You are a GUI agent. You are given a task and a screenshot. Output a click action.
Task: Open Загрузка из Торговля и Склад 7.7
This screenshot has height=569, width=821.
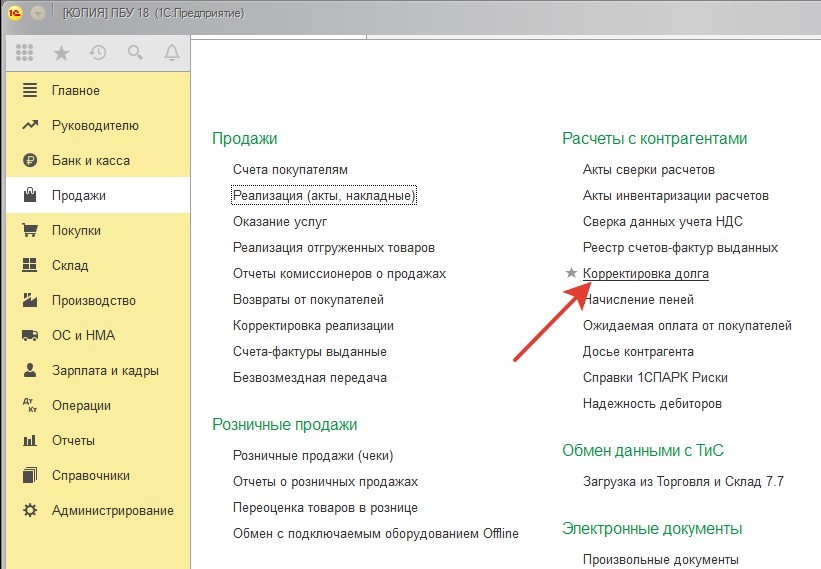(x=683, y=481)
